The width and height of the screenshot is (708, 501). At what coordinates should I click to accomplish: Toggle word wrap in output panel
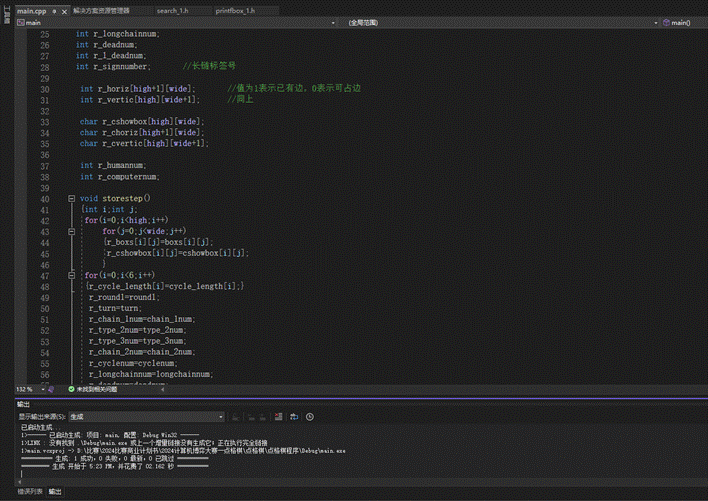coord(294,416)
